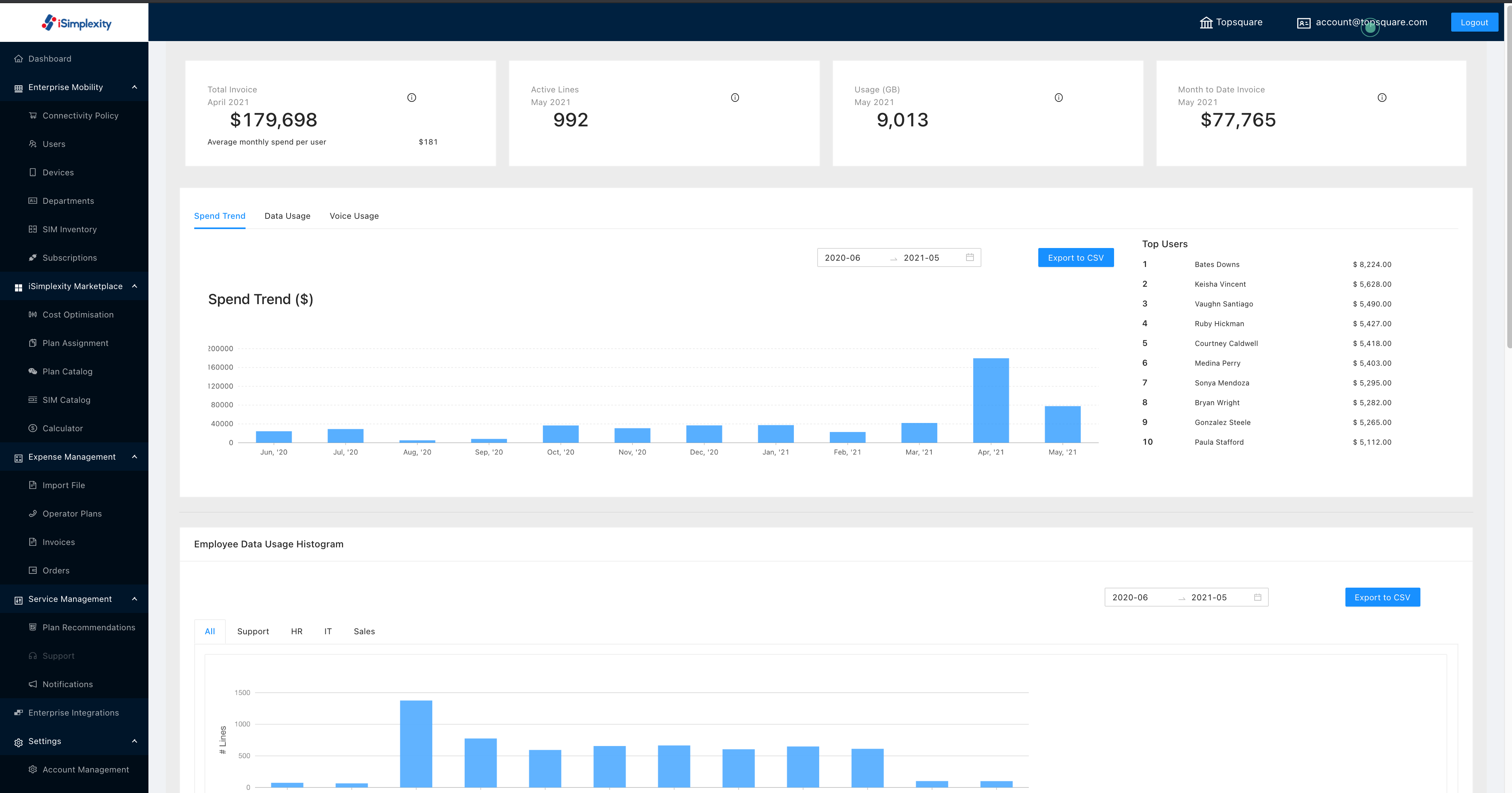Open the Subscriptions section

(x=70, y=257)
